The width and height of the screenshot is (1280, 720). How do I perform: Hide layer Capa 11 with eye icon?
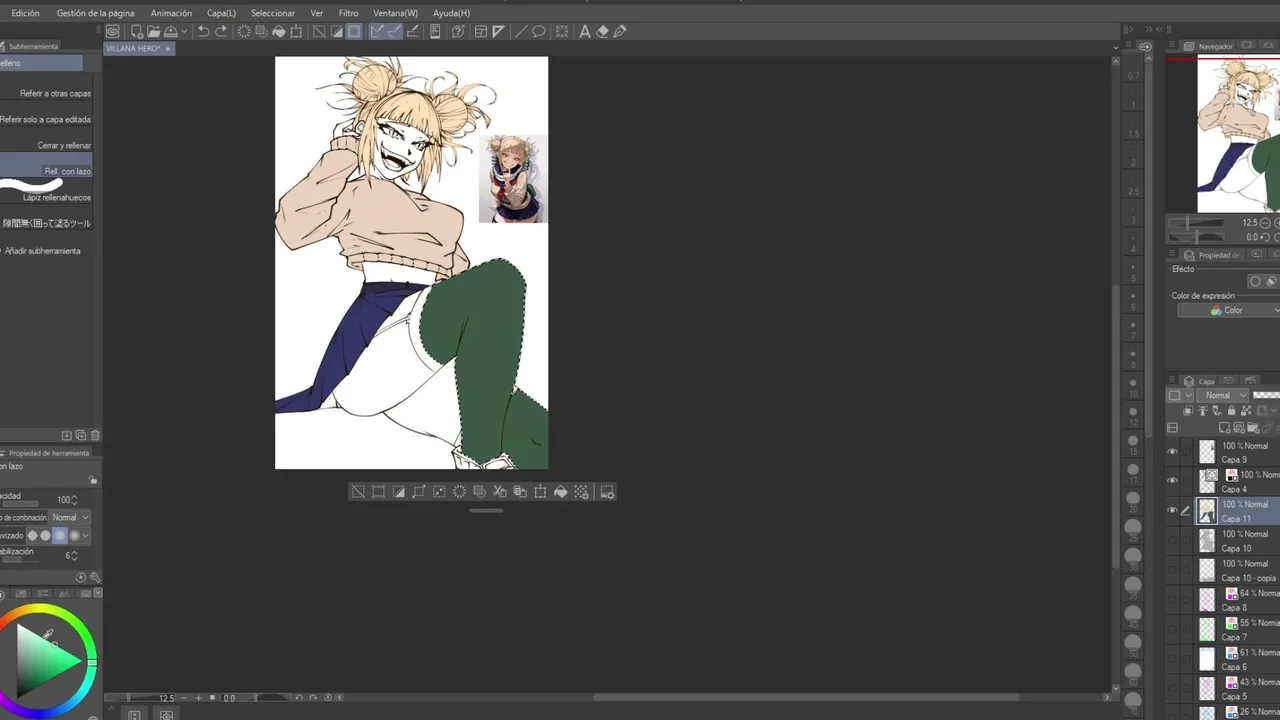pos(1172,511)
